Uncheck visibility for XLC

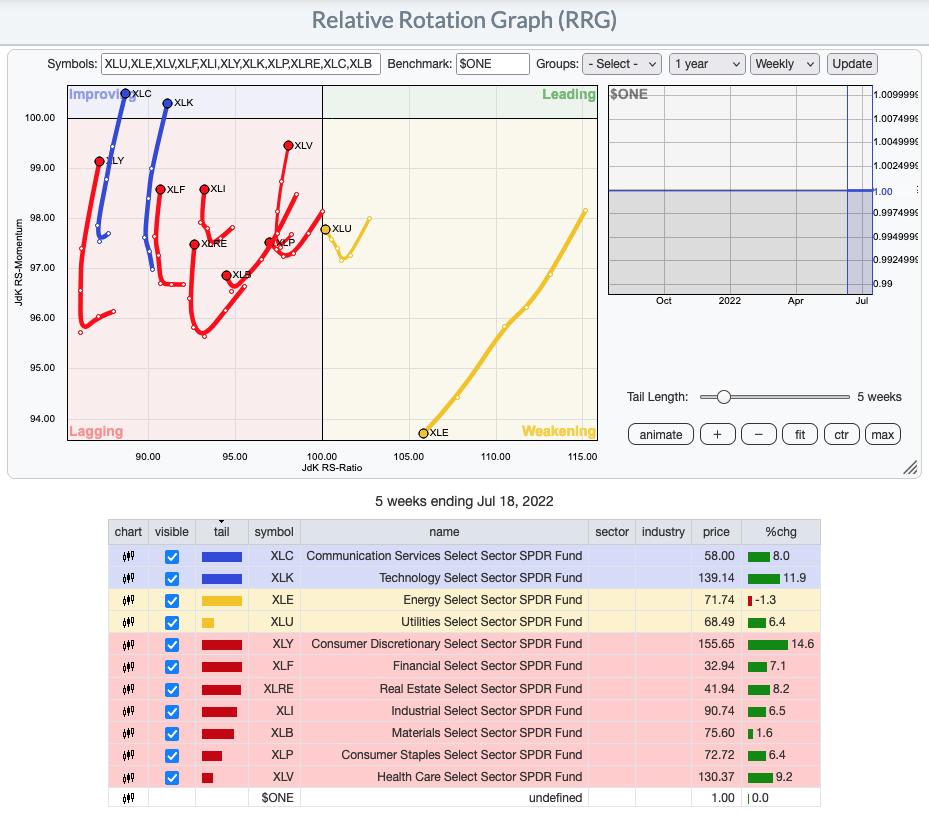[x=172, y=556]
